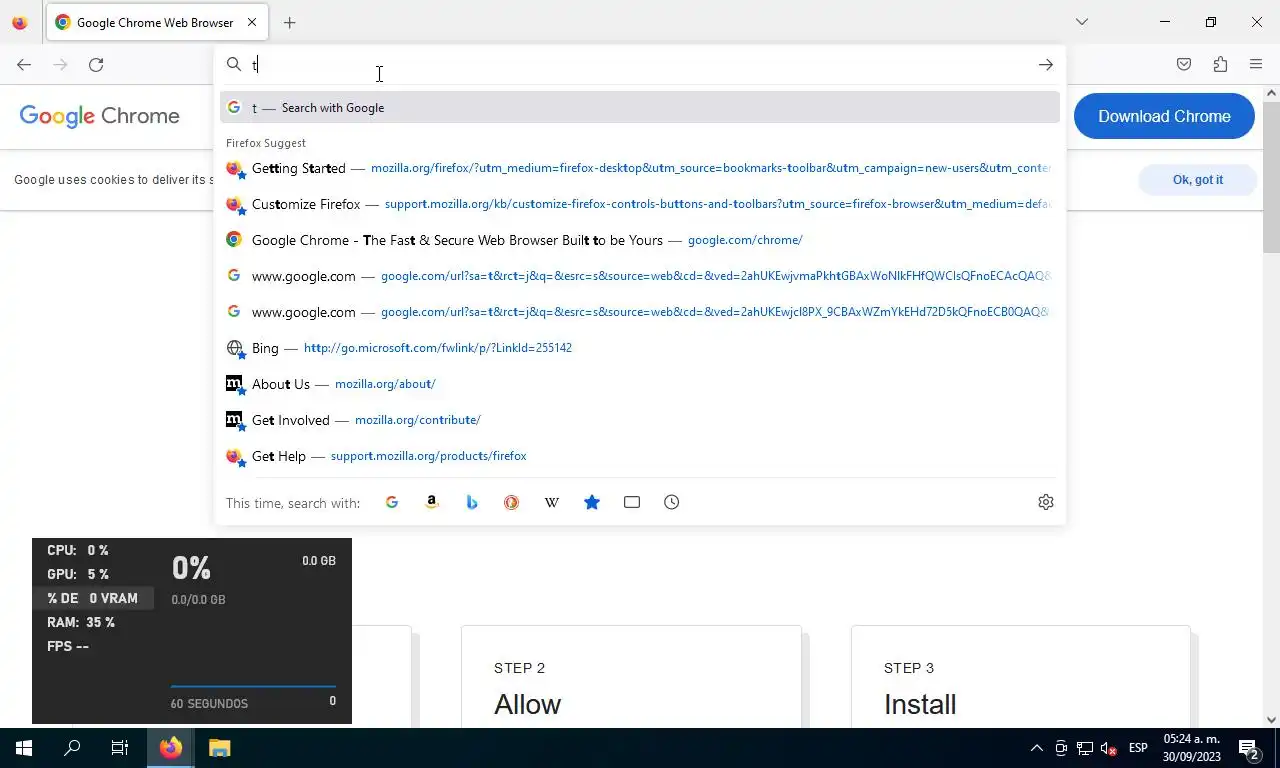Search open tabs using the tab icon
Viewport: 1280px width, 768px height.
(632, 502)
